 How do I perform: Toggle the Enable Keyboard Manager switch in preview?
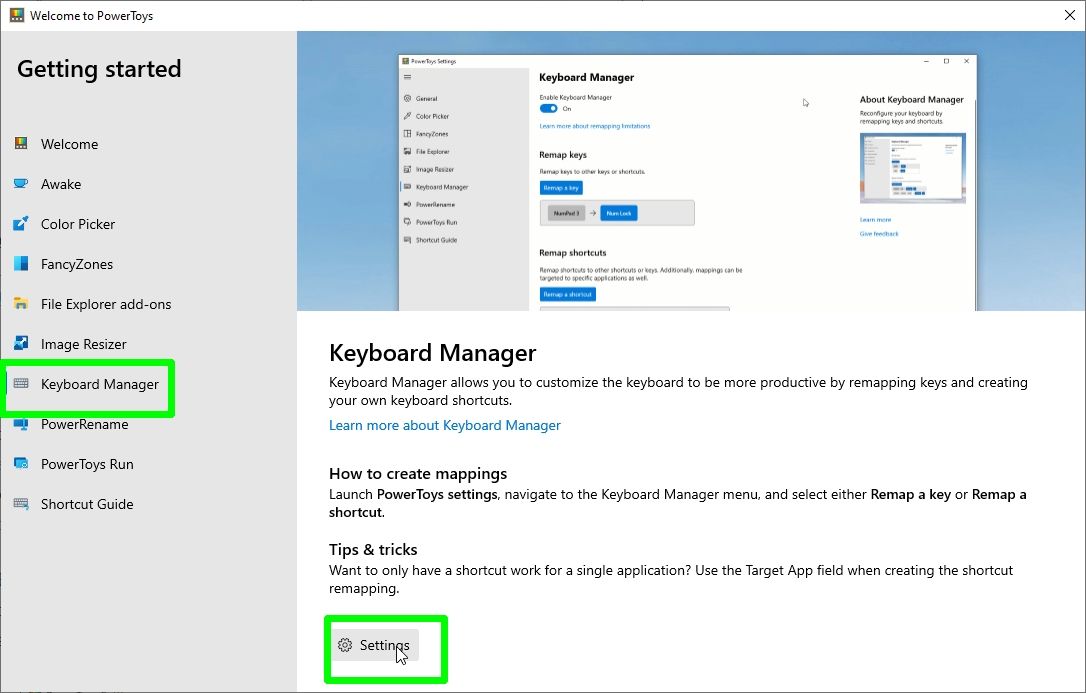point(549,108)
